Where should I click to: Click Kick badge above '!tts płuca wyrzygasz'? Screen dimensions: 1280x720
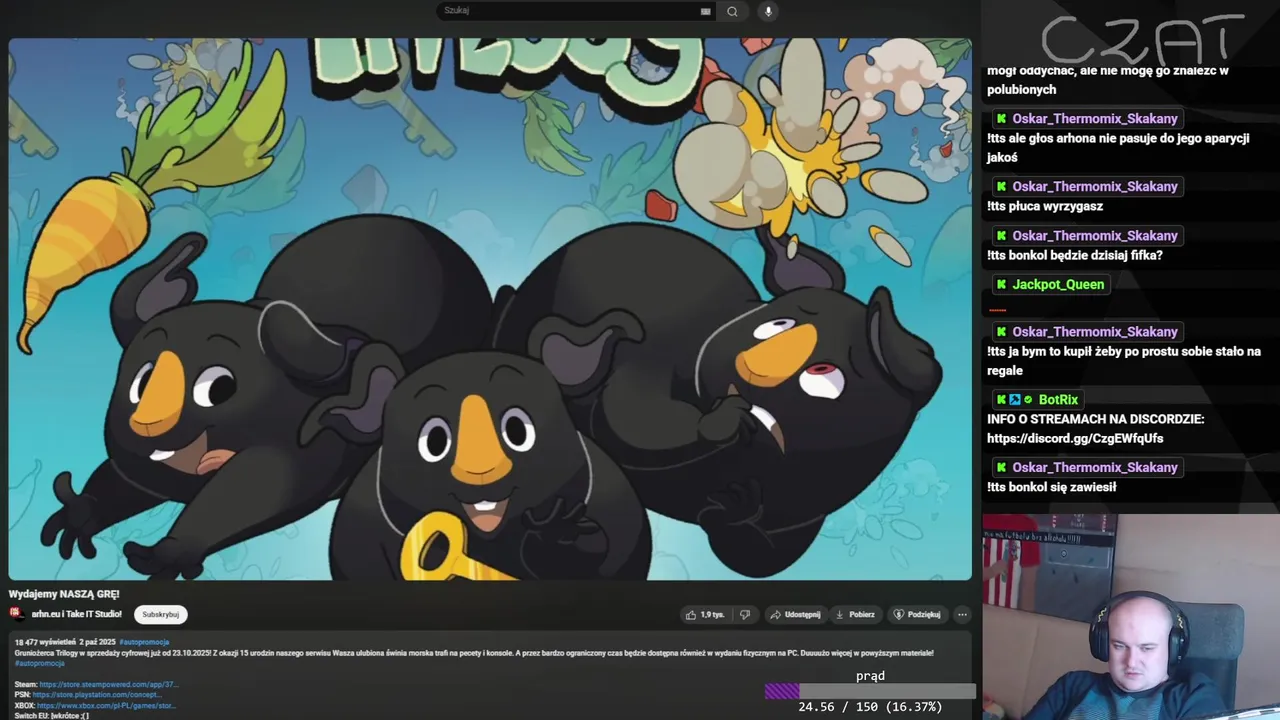click(x=1001, y=187)
